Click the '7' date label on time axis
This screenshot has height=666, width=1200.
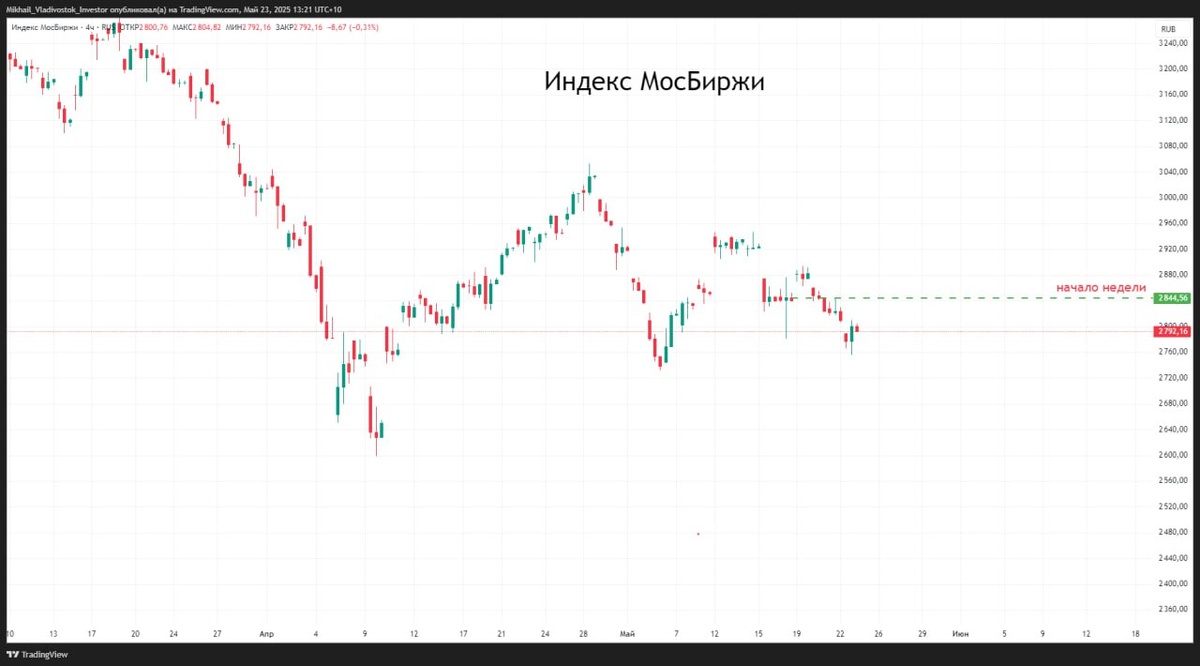pyautogui.click(x=677, y=633)
